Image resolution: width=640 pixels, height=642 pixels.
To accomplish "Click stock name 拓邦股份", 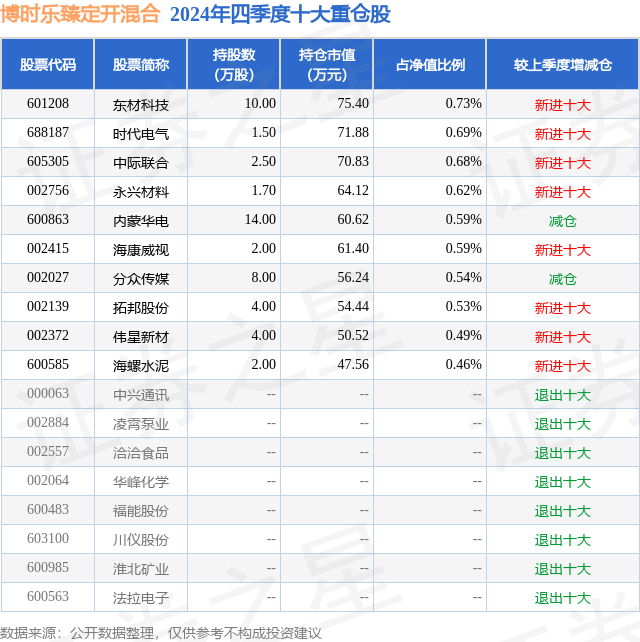I will pyautogui.click(x=141, y=308).
